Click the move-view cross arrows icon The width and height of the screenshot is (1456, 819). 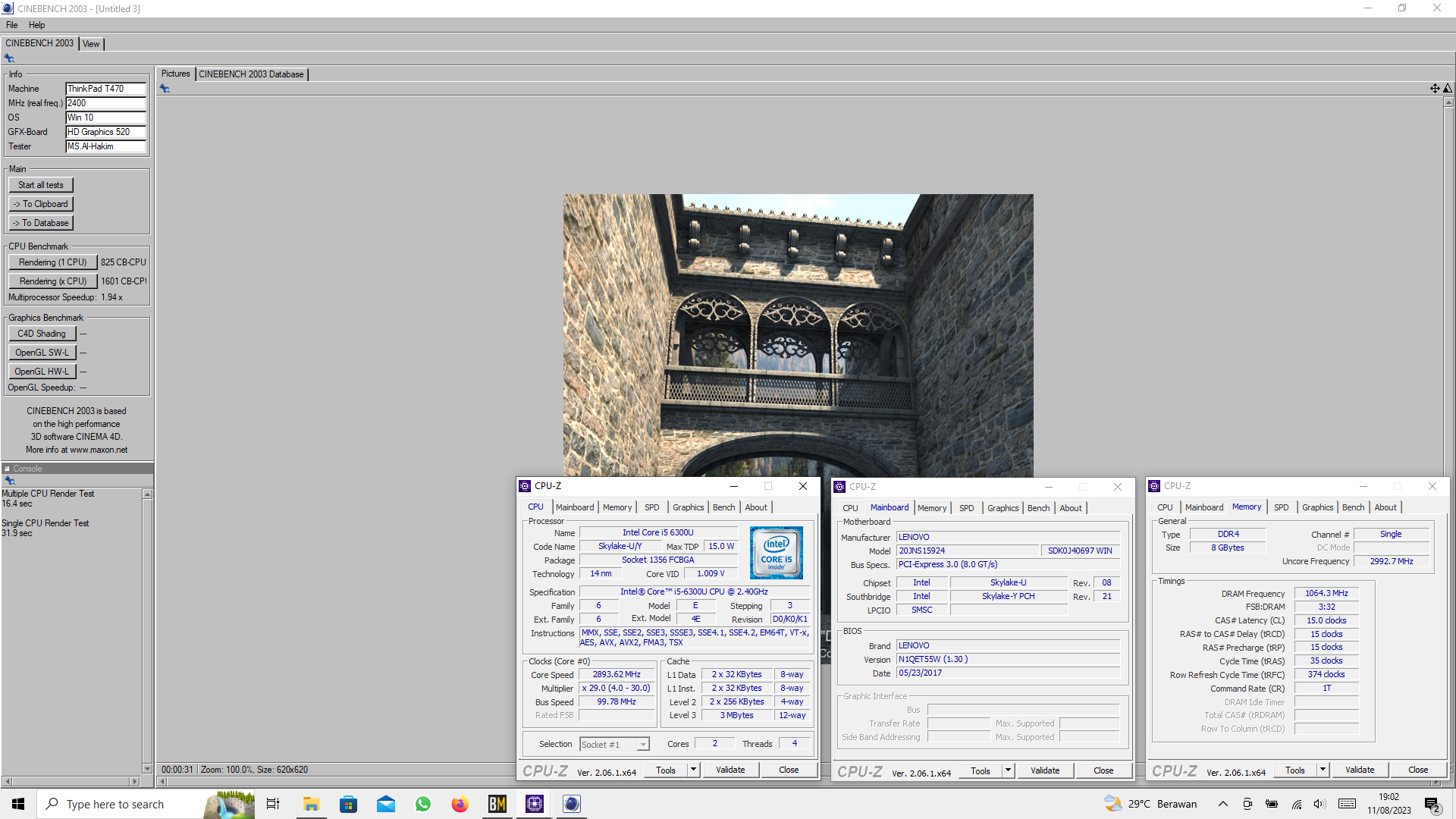click(1435, 89)
